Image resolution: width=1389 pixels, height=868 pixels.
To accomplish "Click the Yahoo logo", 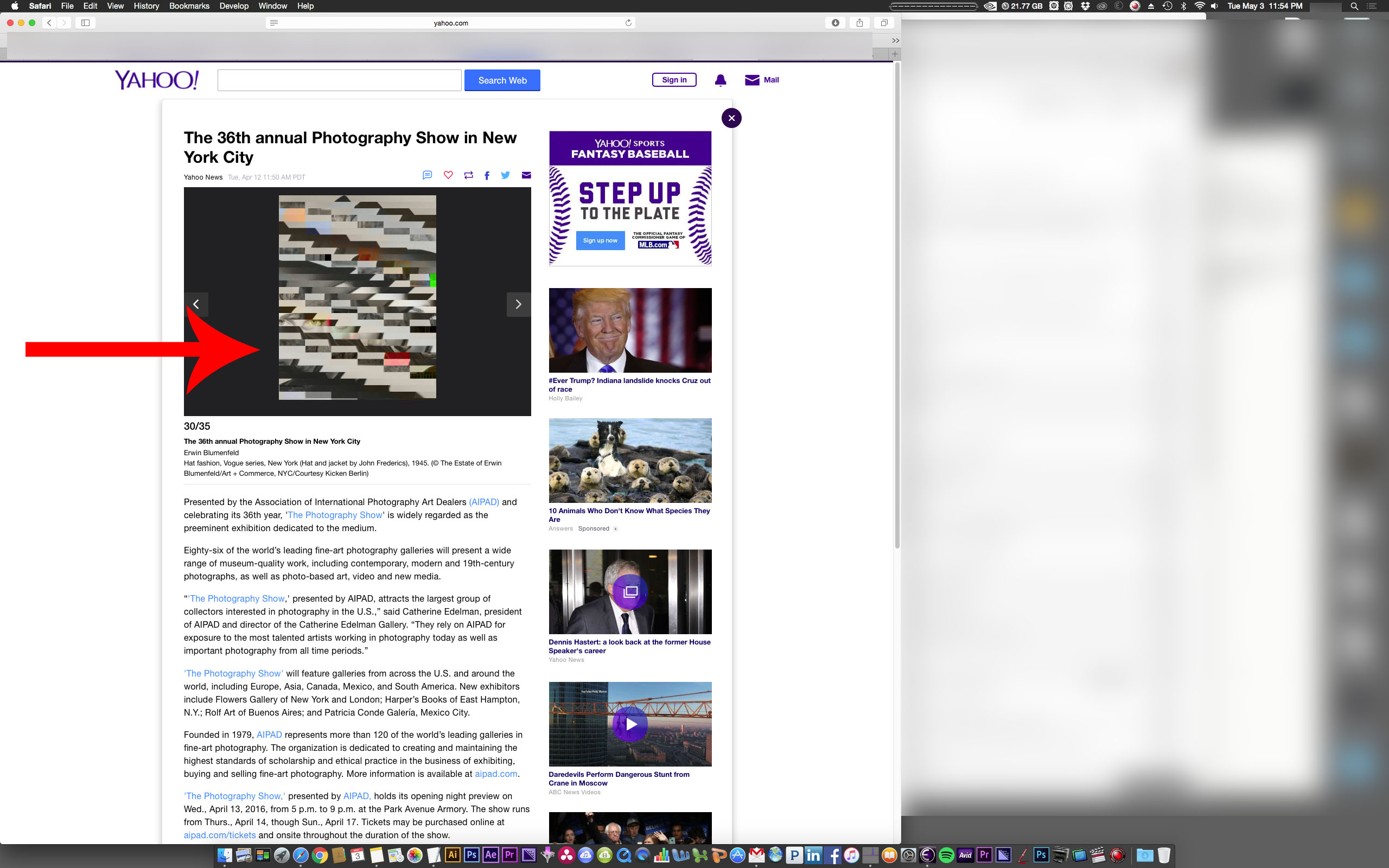I will click(157, 80).
